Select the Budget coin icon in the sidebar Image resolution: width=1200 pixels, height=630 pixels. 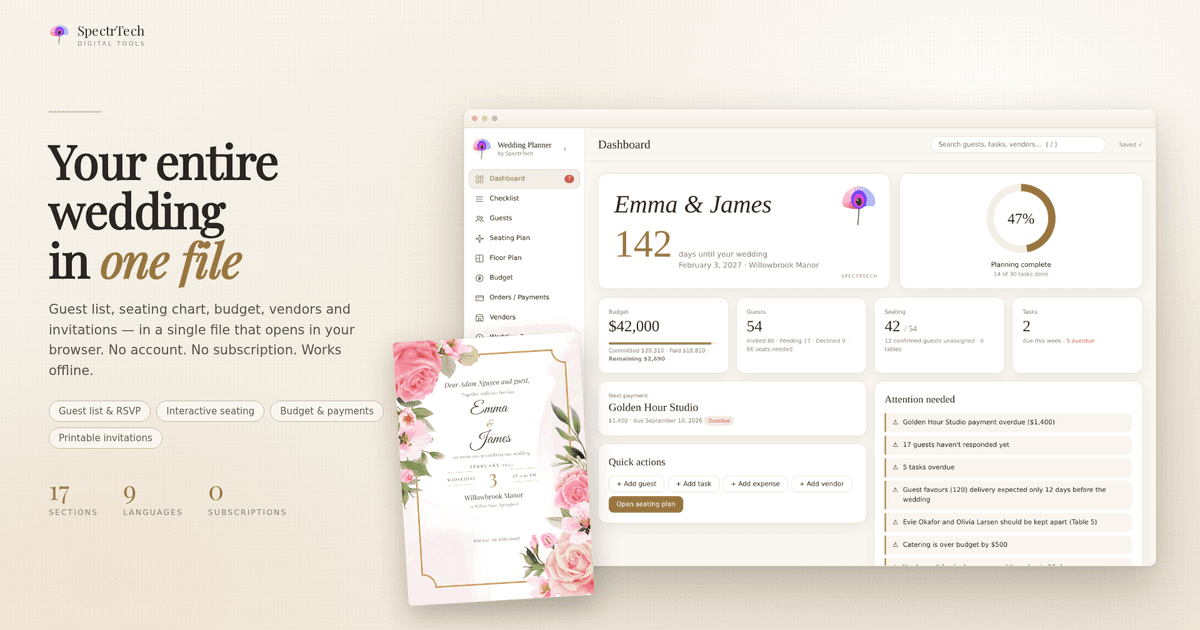(x=480, y=278)
